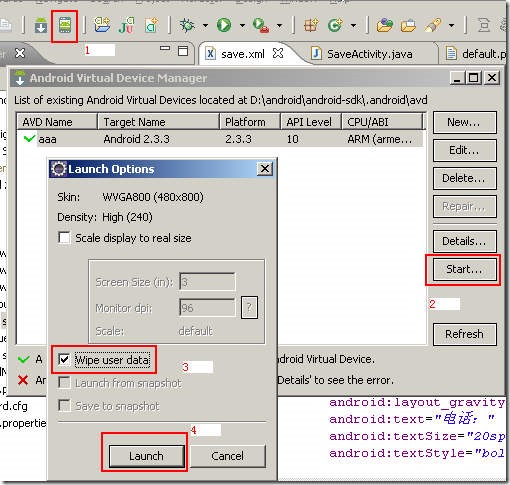
Task: Click the Launch from snapshot checkbox
Action: coord(64,383)
